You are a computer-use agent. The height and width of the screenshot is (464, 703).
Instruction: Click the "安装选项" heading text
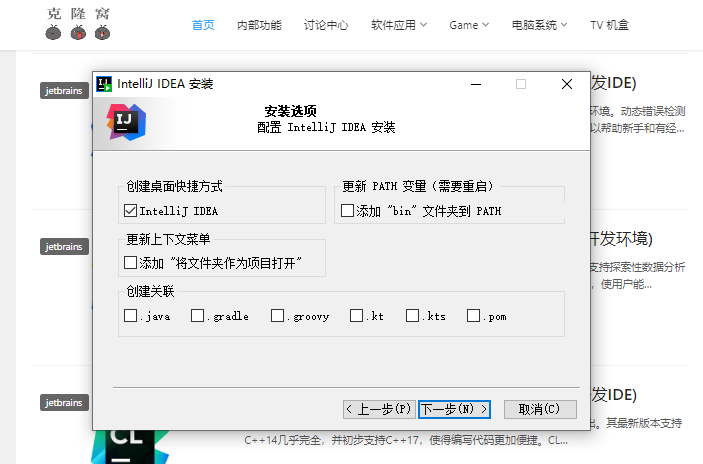(x=291, y=111)
